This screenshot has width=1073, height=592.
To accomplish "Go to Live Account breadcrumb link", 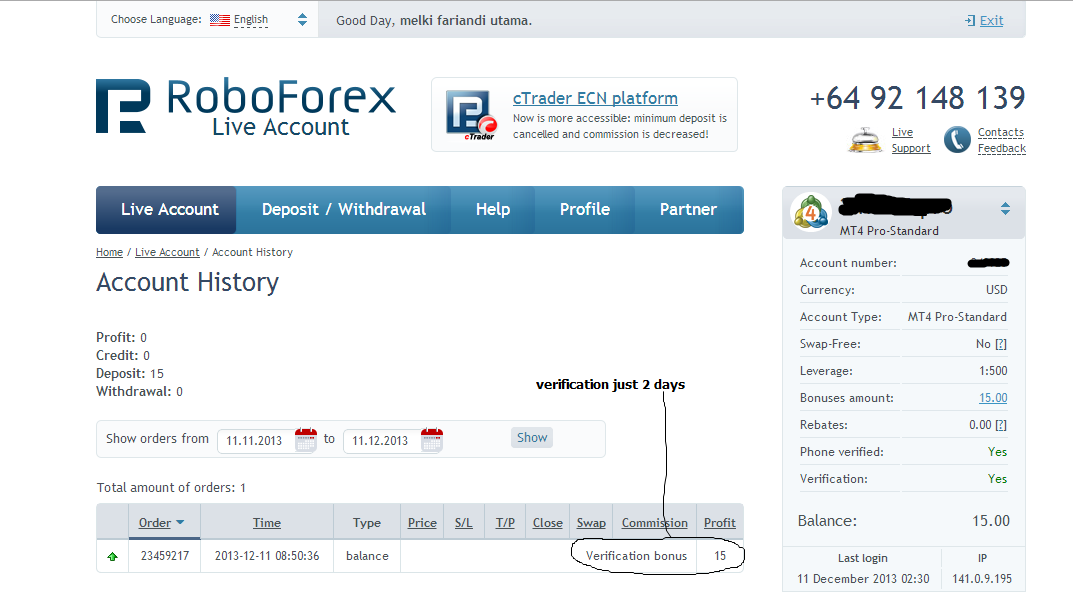I will pos(167,252).
